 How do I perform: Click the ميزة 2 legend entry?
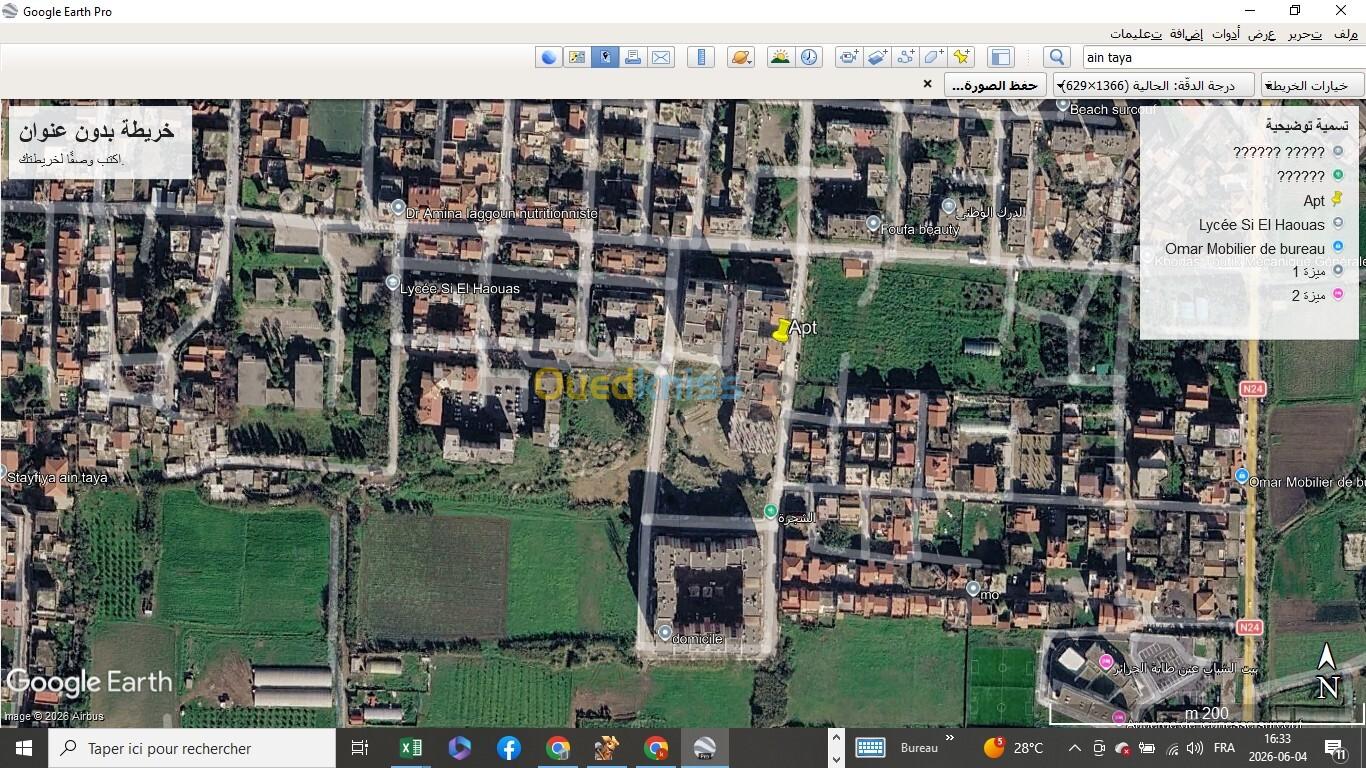pyautogui.click(x=1308, y=295)
